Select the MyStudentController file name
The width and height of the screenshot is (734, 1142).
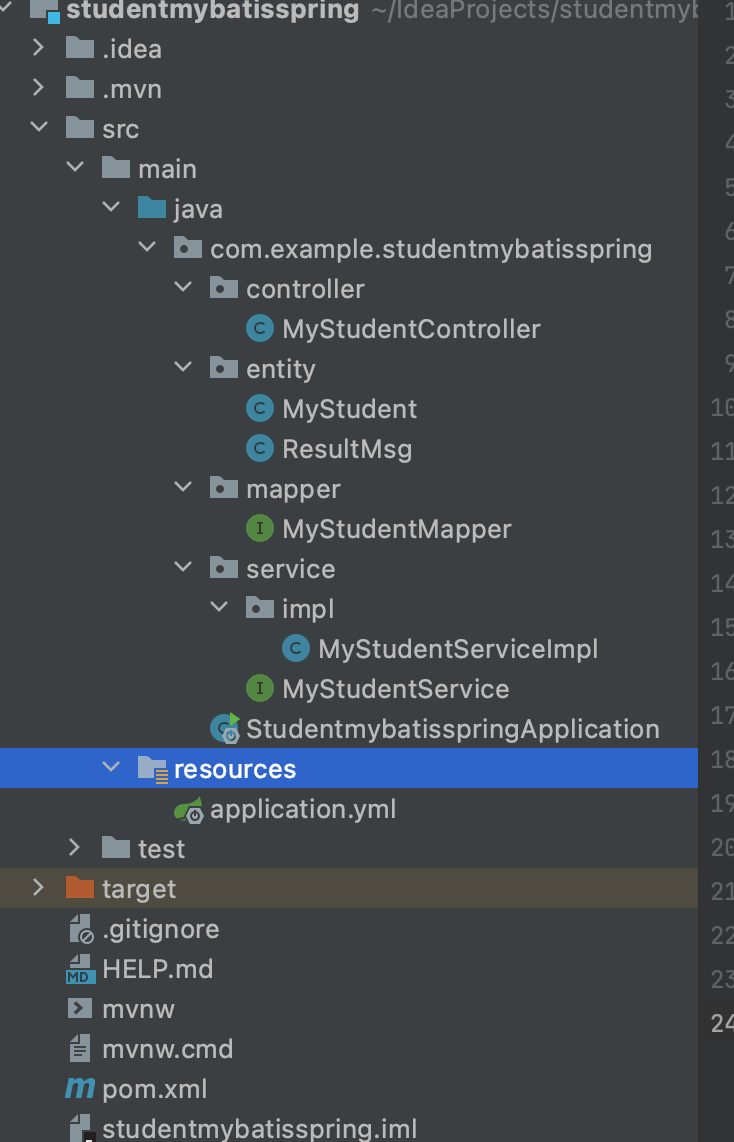(411, 328)
